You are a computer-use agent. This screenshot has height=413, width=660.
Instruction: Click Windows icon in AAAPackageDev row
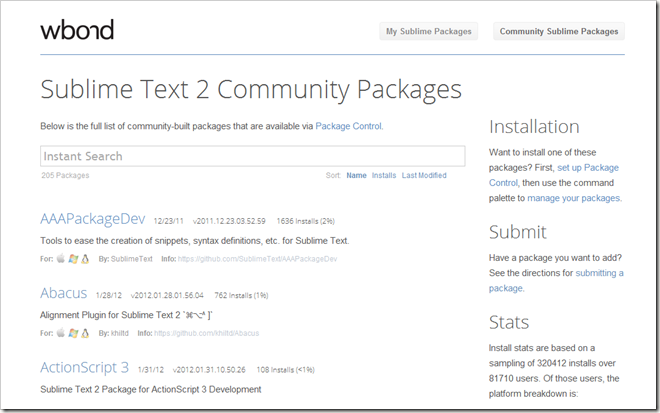[73, 259]
